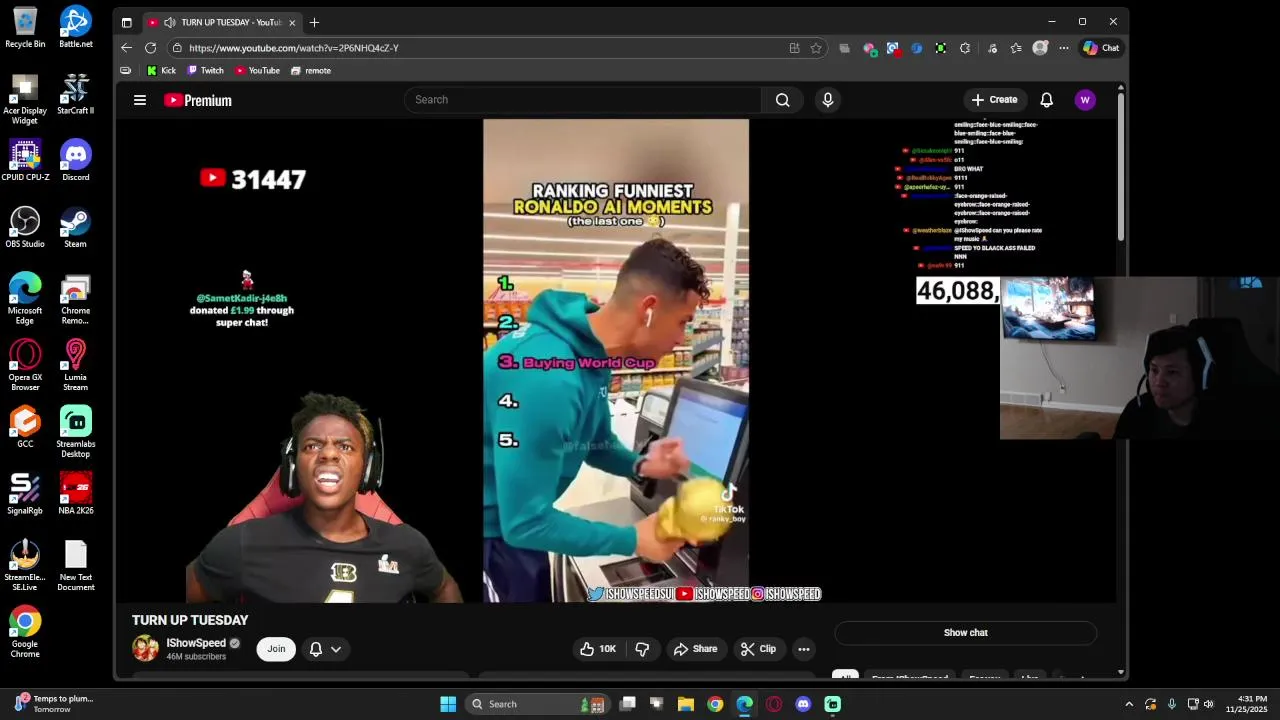This screenshot has height=720, width=1280.
Task: Add page to favorites star icon
Action: click(816, 48)
